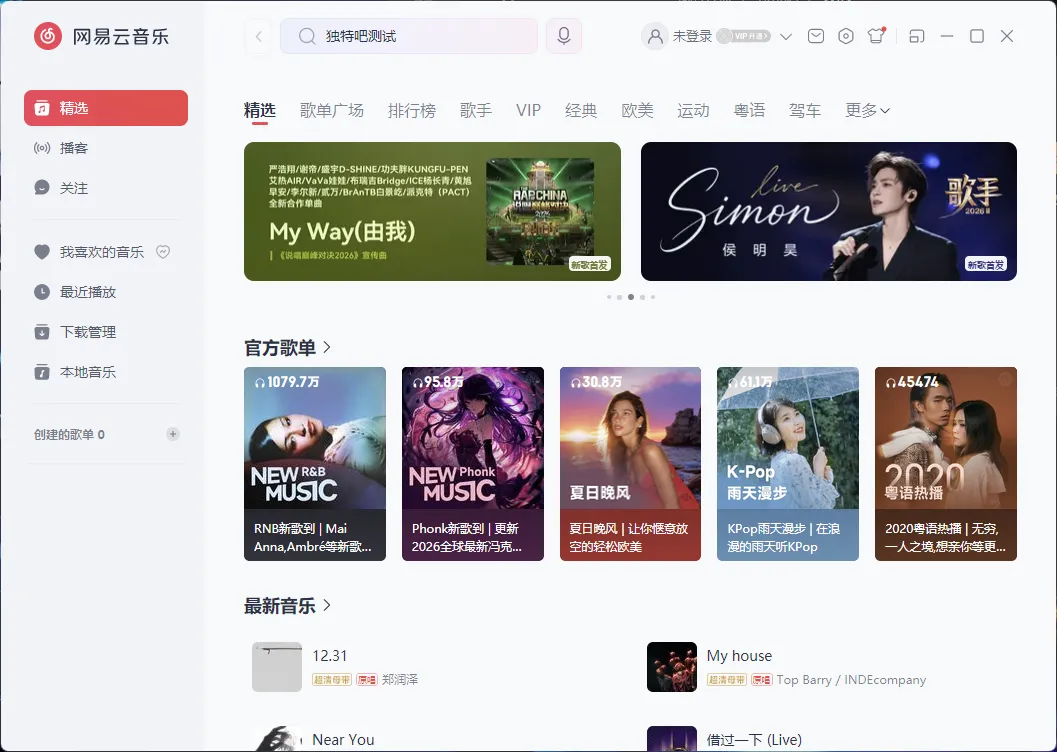Select the active third carousel dot
Image resolution: width=1057 pixels, height=752 pixels.
pyautogui.click(x=631, y=297)
